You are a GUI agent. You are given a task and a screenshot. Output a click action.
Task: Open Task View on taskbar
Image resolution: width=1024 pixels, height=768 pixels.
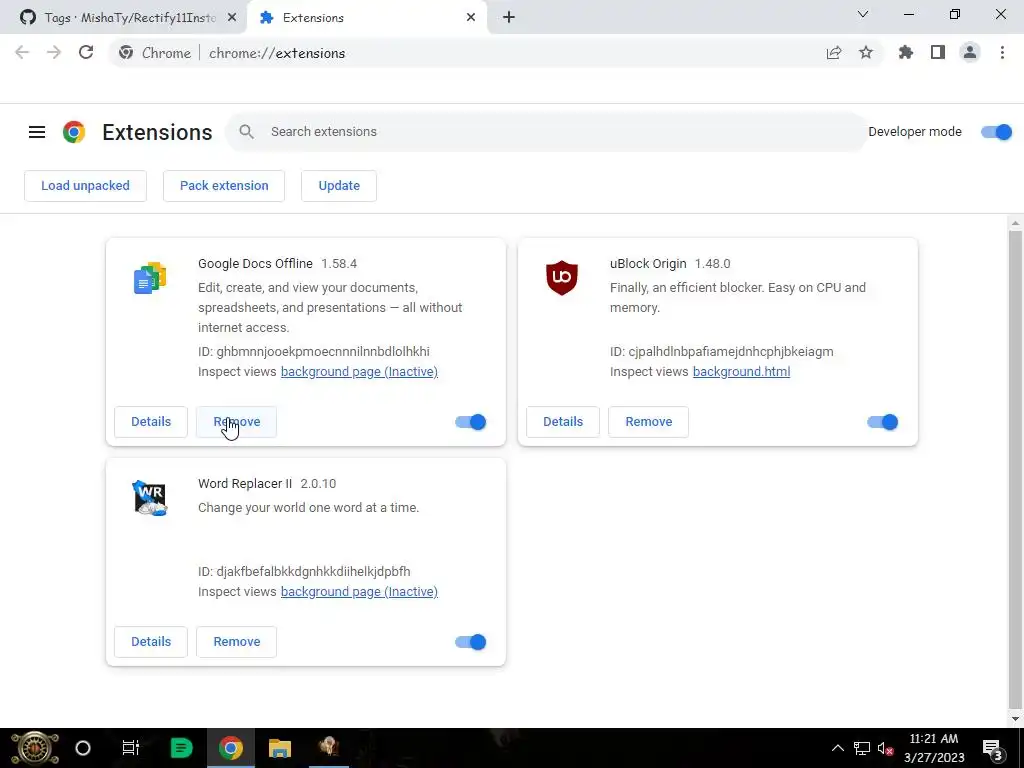[131, 748]
